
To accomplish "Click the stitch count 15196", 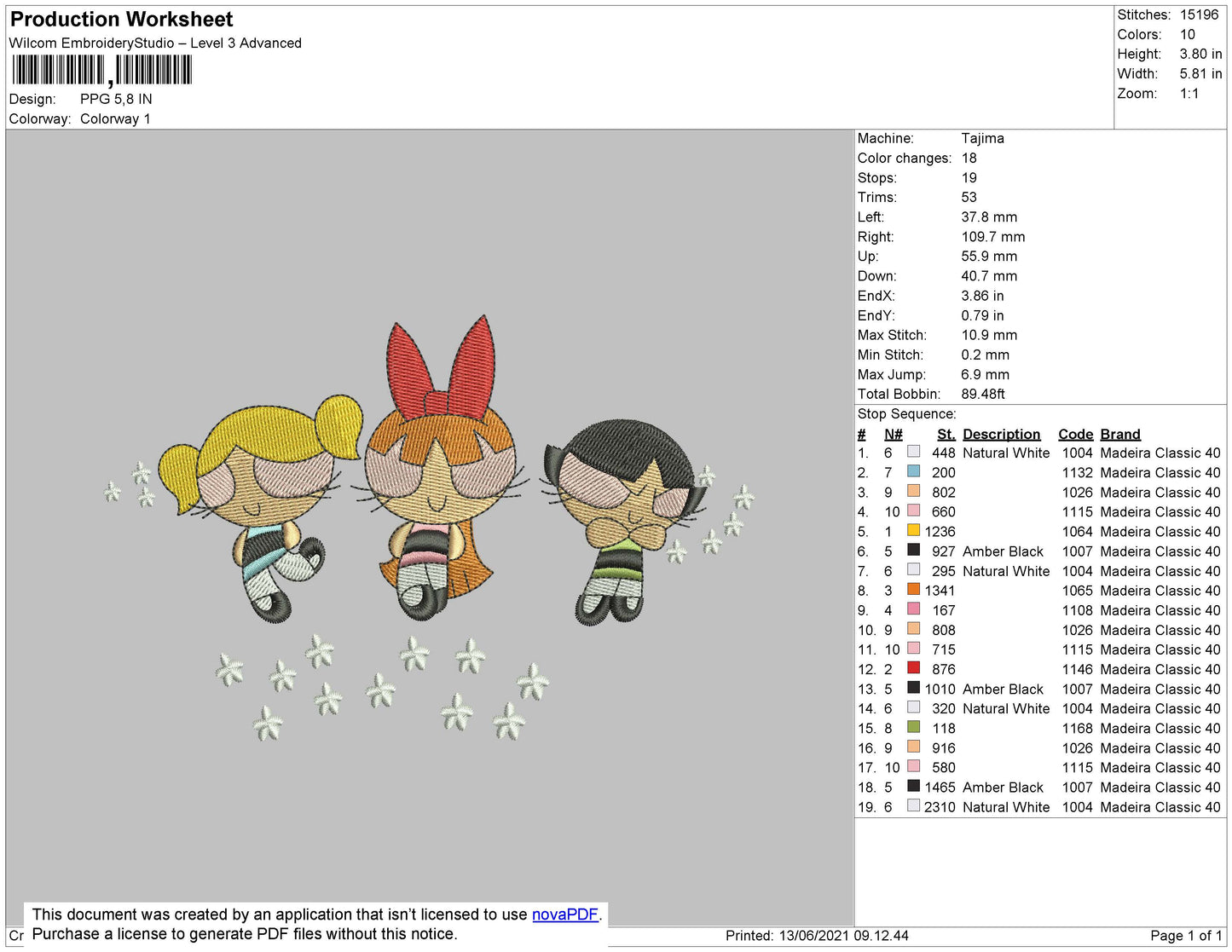I will tap(1199, 14).
